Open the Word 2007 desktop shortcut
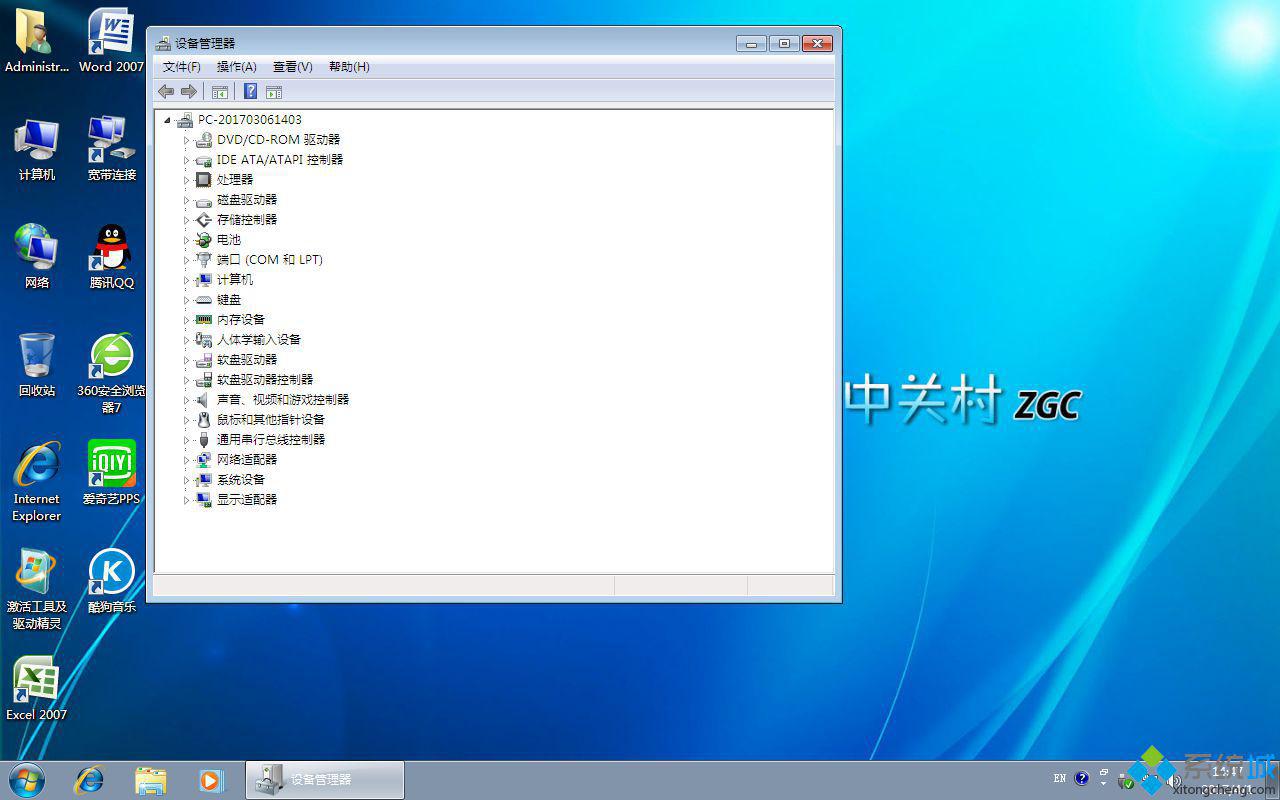 pyautogui.click(x=111, y=40)
